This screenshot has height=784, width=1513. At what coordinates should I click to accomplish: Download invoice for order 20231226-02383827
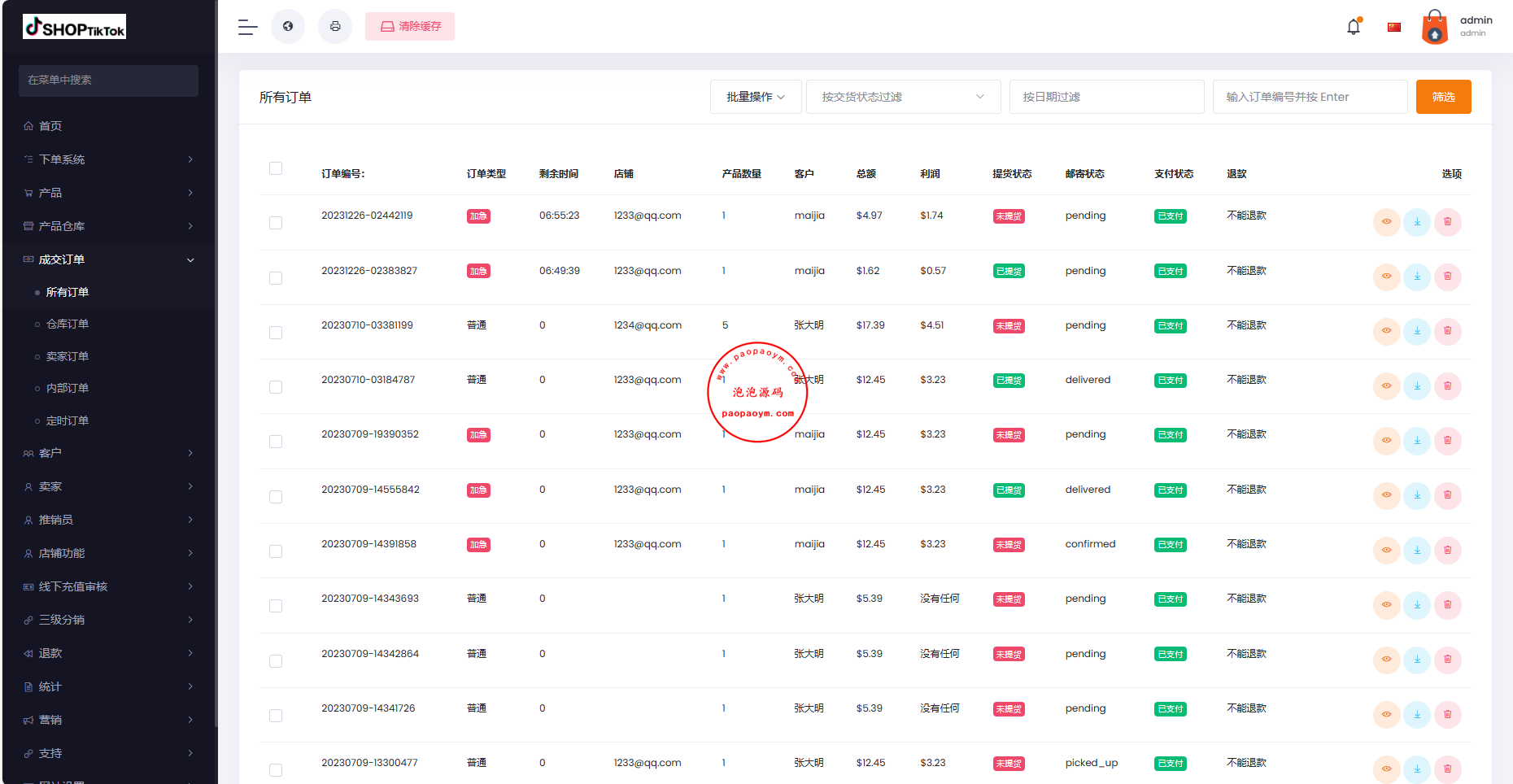[1417, 277]
